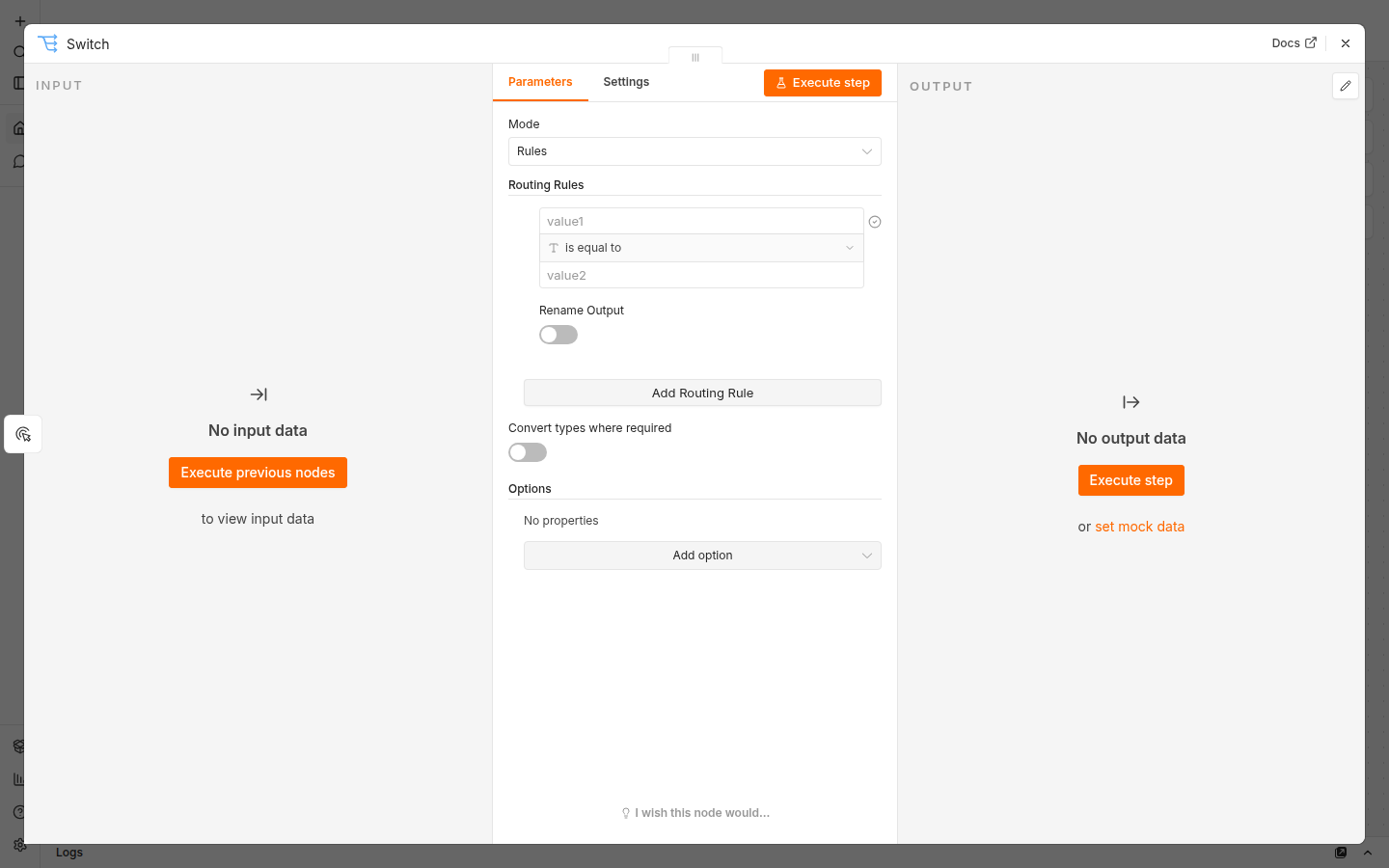Click the floating fingerprint pointer icon at left edge
Screen dimensions: 1389x868
point(23,434)
